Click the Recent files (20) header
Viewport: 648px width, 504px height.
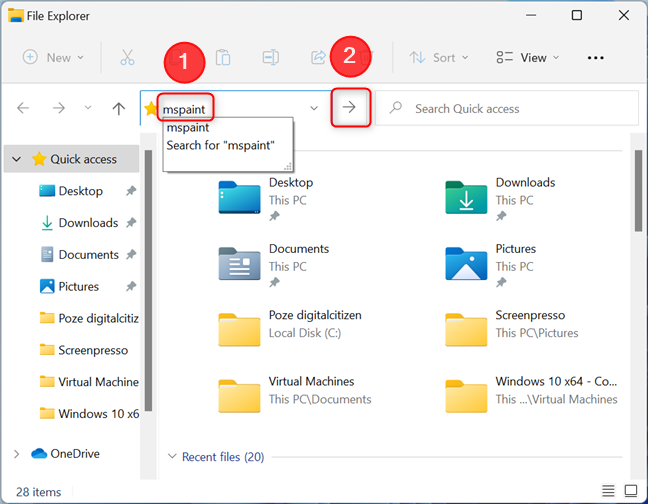(x=223, y=457)
